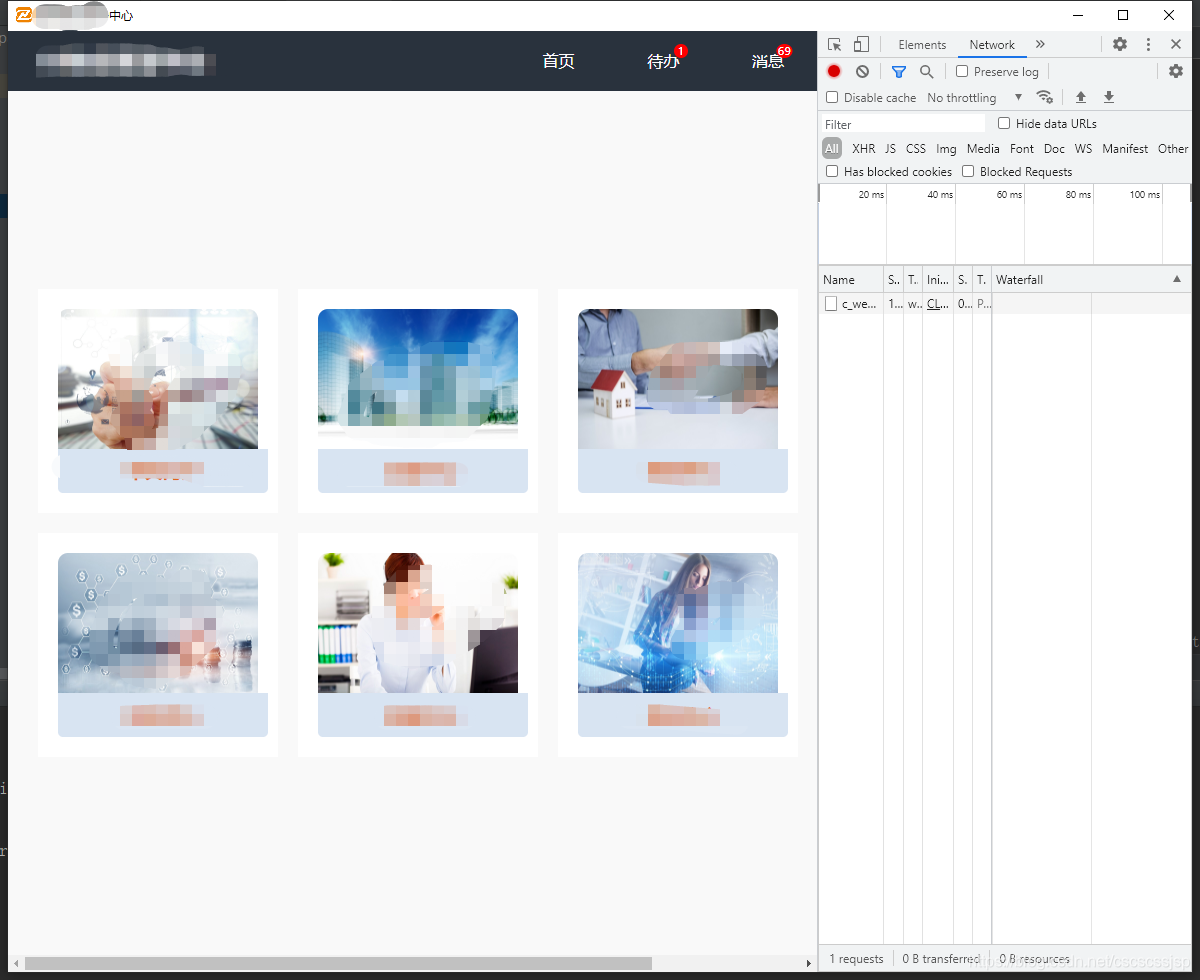Close the DevTools panel
This screenshot has height=980, width=1200.
coord(1176,45)
